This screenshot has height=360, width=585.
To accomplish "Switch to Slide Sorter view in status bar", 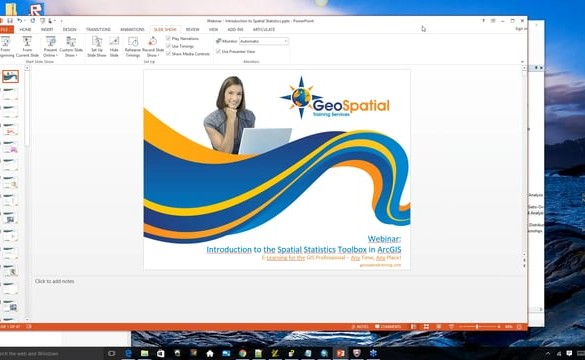I will [x=426, y=326].
